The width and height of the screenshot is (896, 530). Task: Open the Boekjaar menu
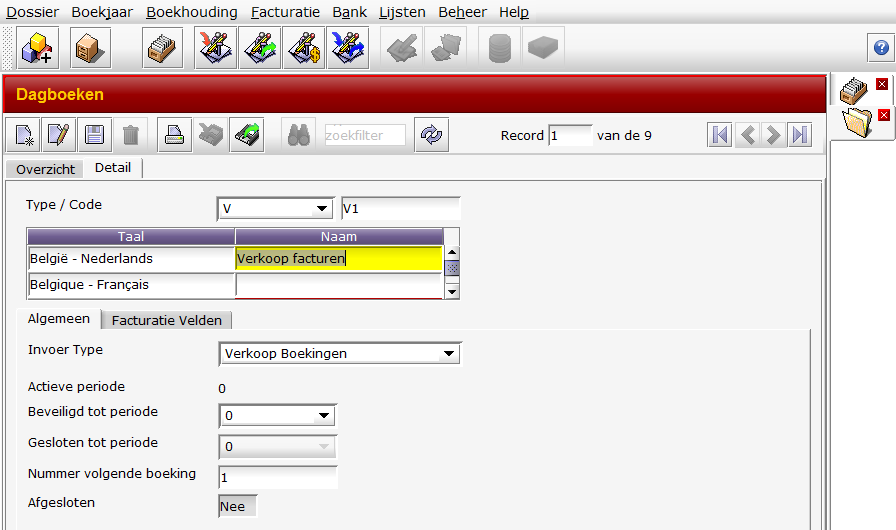pos(102,12)
